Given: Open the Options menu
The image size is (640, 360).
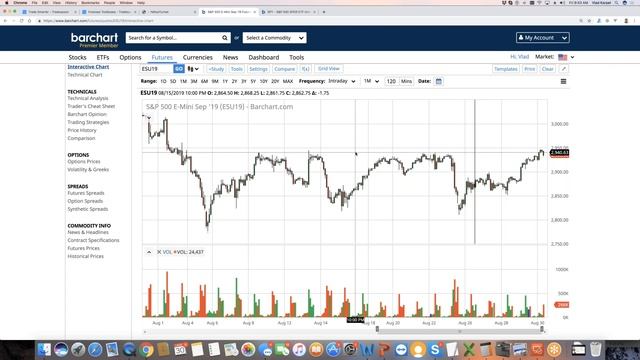Looking at the screenshot, I should (130, 58).
